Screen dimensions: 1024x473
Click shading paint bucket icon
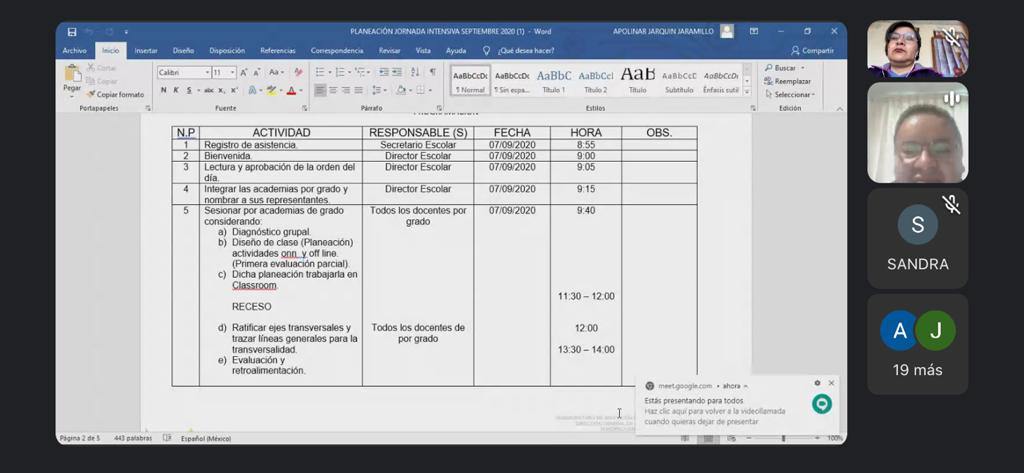tap(400, 90)
